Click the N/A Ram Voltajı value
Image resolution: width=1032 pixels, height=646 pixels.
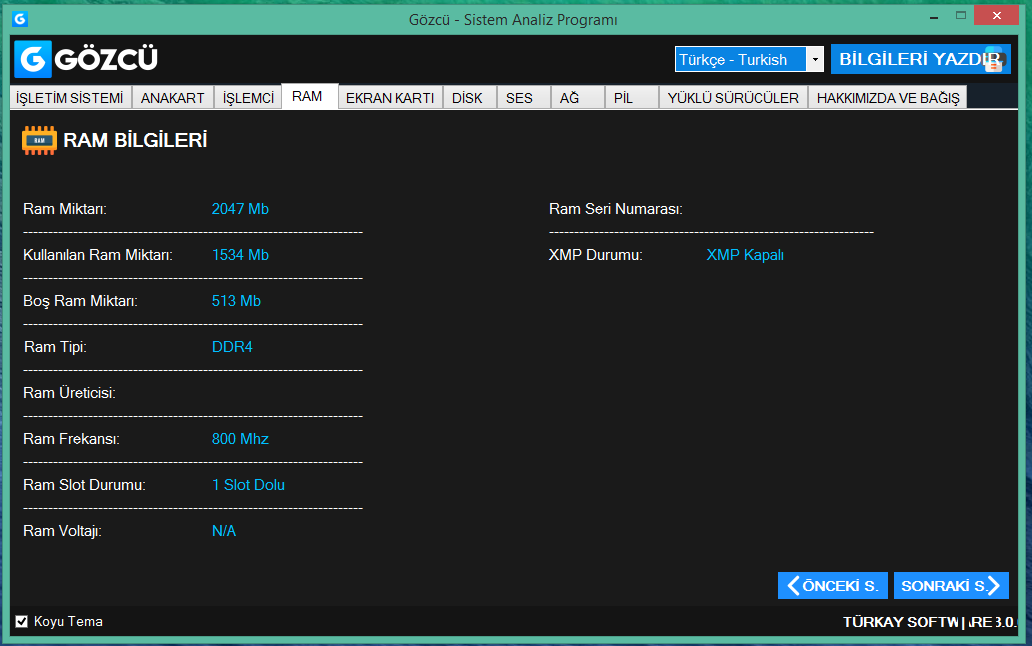coord(224,532)
